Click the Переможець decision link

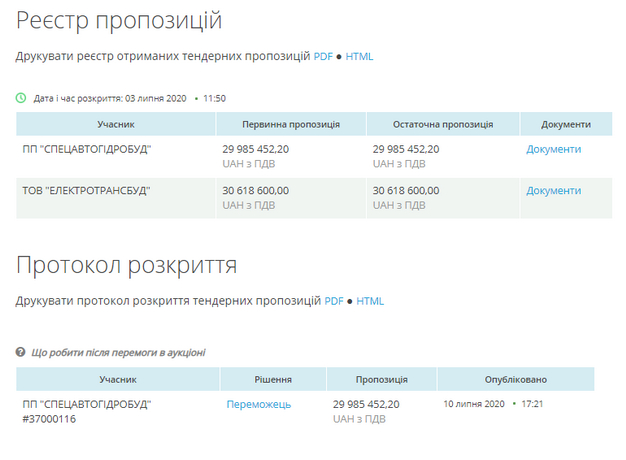pos(258,404)
